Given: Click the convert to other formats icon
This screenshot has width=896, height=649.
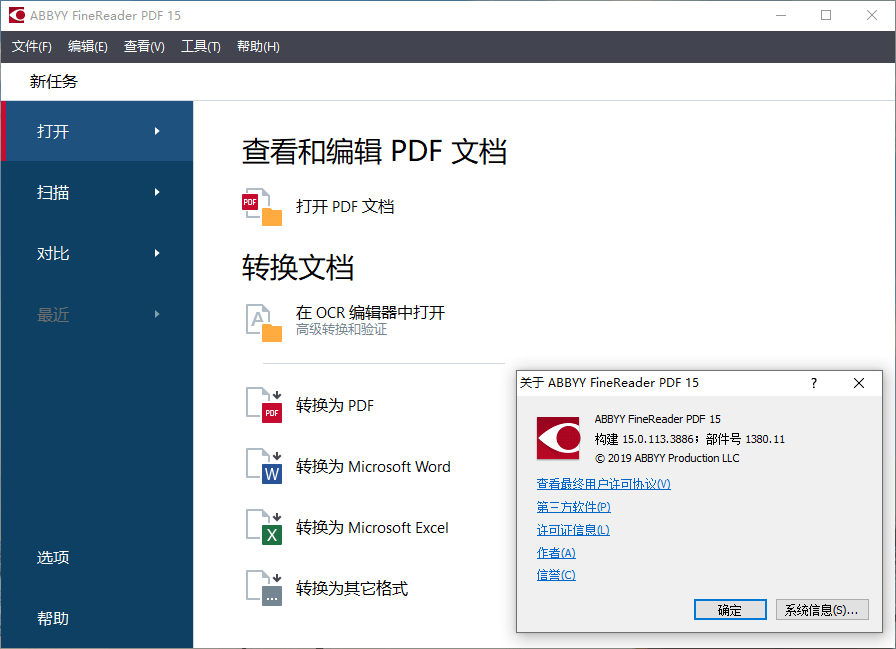Looking at the screenshot, I should (x=263, y=588).
